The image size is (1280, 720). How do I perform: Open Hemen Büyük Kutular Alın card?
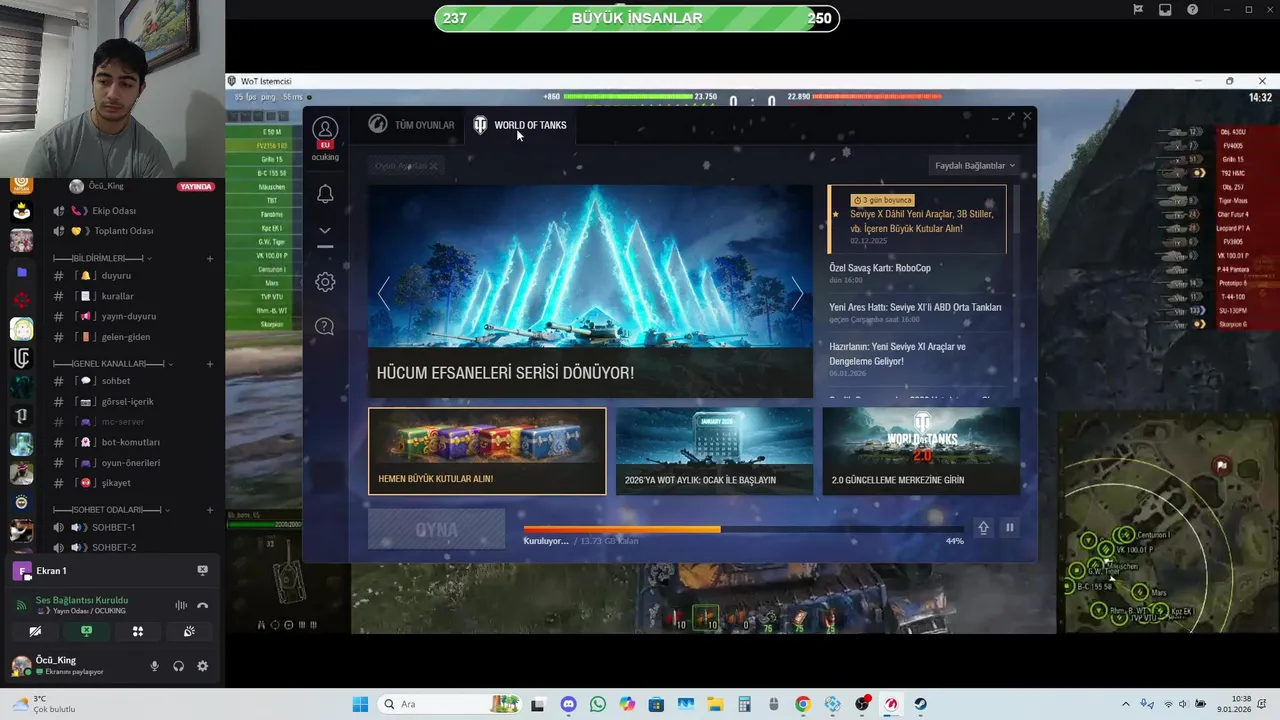click(x=487, y=451)
